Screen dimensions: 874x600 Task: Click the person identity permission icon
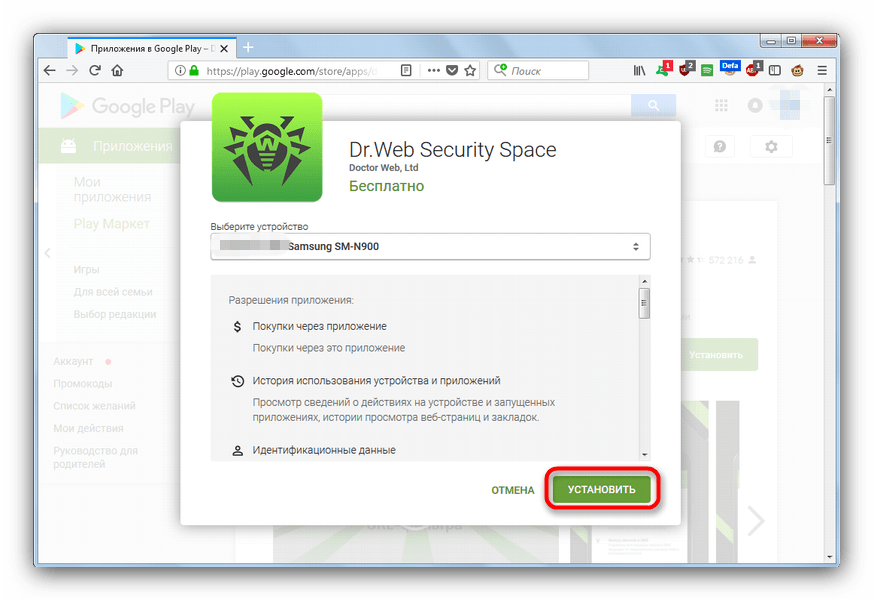238,451
